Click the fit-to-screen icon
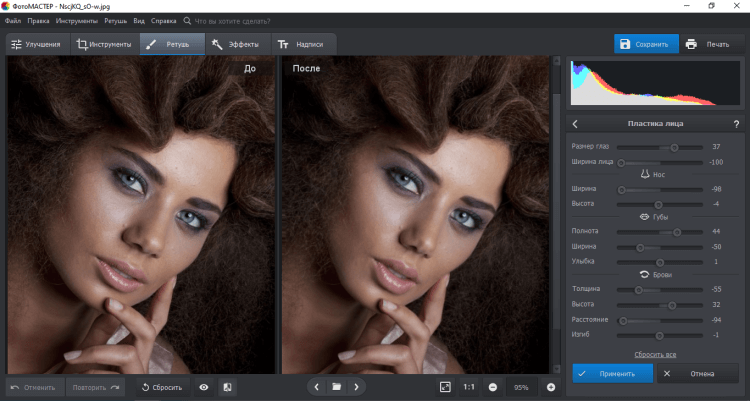 pyautogui.click(x=445, y=387)
